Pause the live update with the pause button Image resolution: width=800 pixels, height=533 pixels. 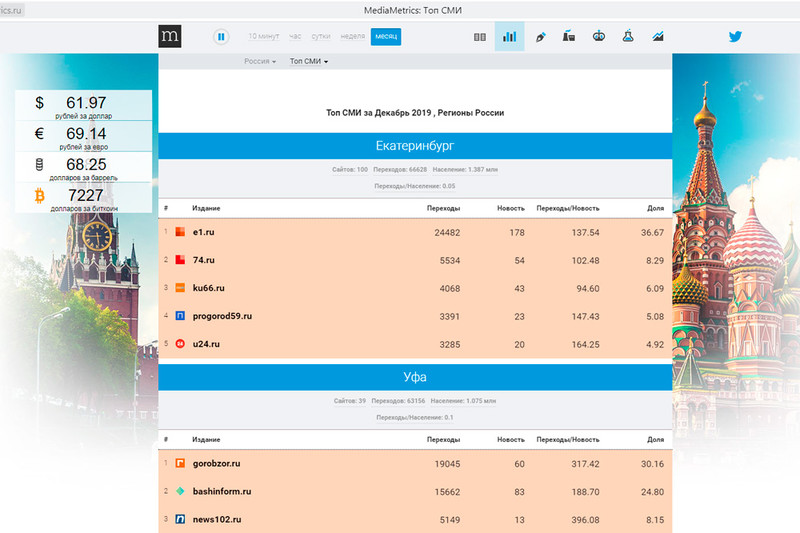click(221, 37)
